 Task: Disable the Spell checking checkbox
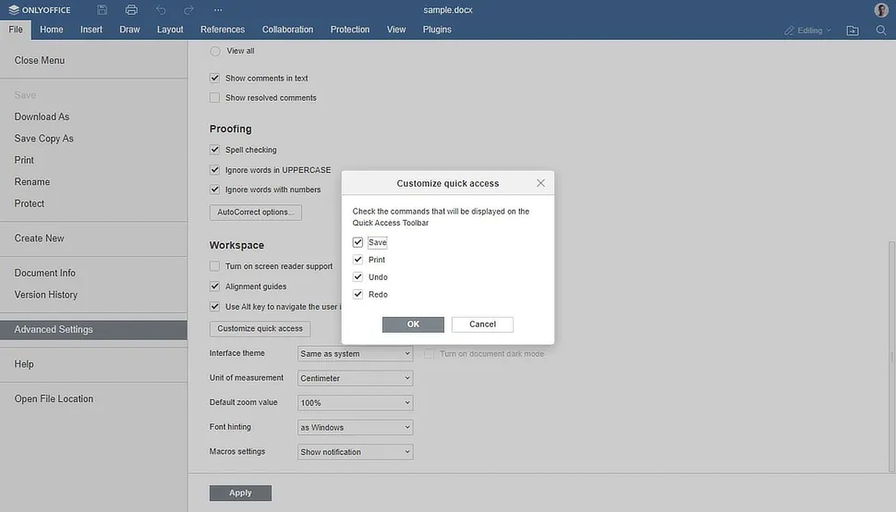pos(215,150)
